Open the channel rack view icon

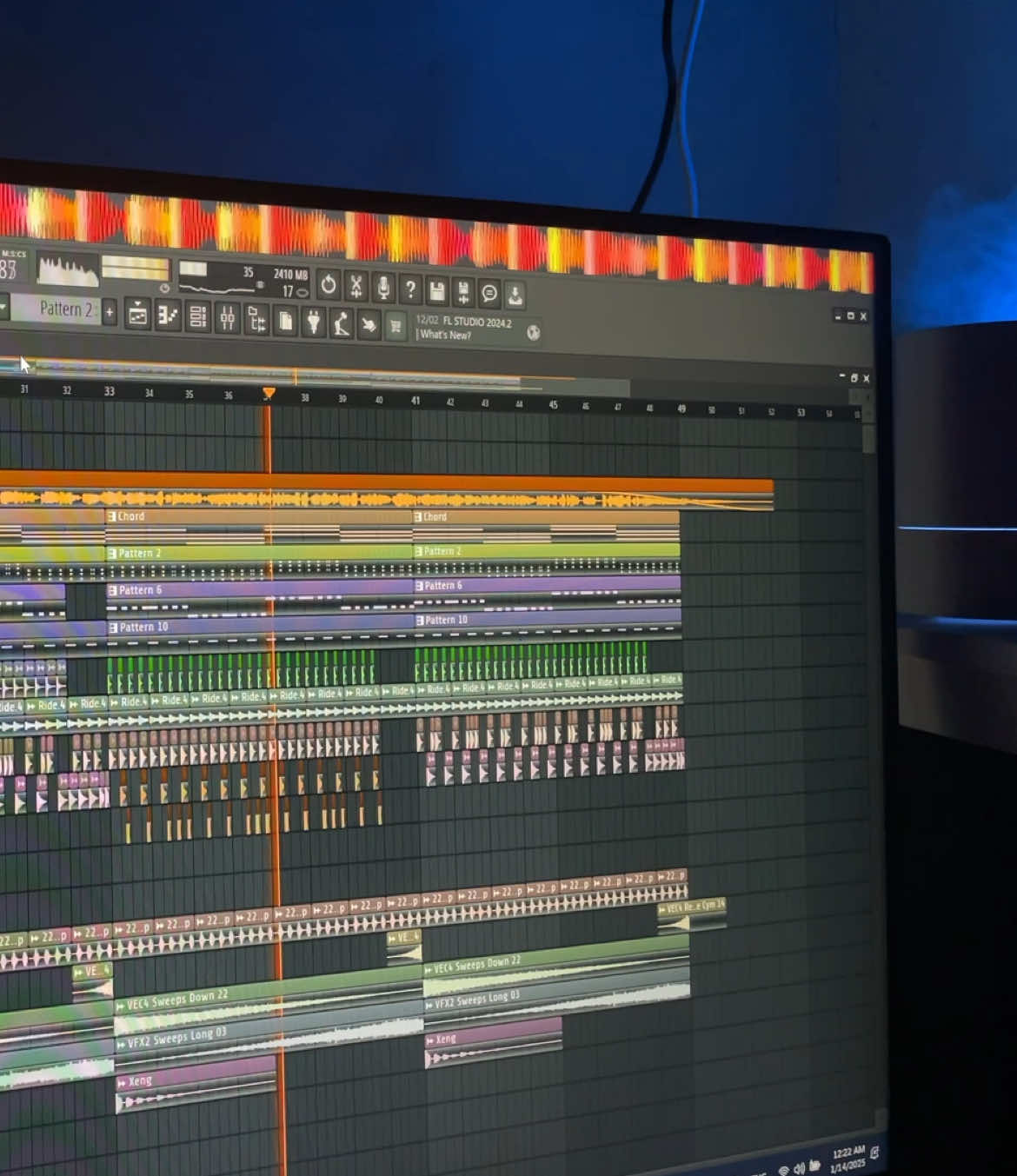(x=198, y=318)
